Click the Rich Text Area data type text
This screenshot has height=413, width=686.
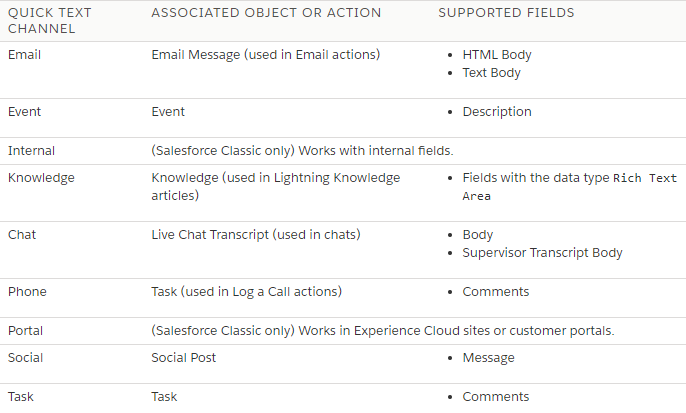coord(570,187)
